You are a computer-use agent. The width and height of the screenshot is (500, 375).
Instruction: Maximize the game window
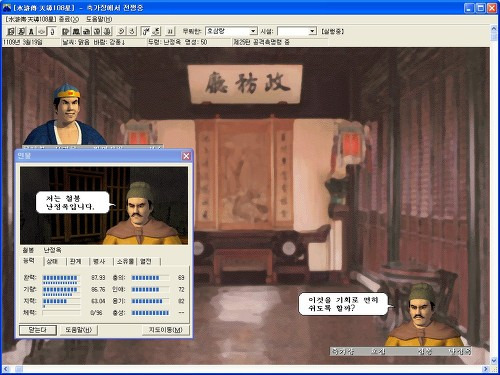[x=481, y=8]
